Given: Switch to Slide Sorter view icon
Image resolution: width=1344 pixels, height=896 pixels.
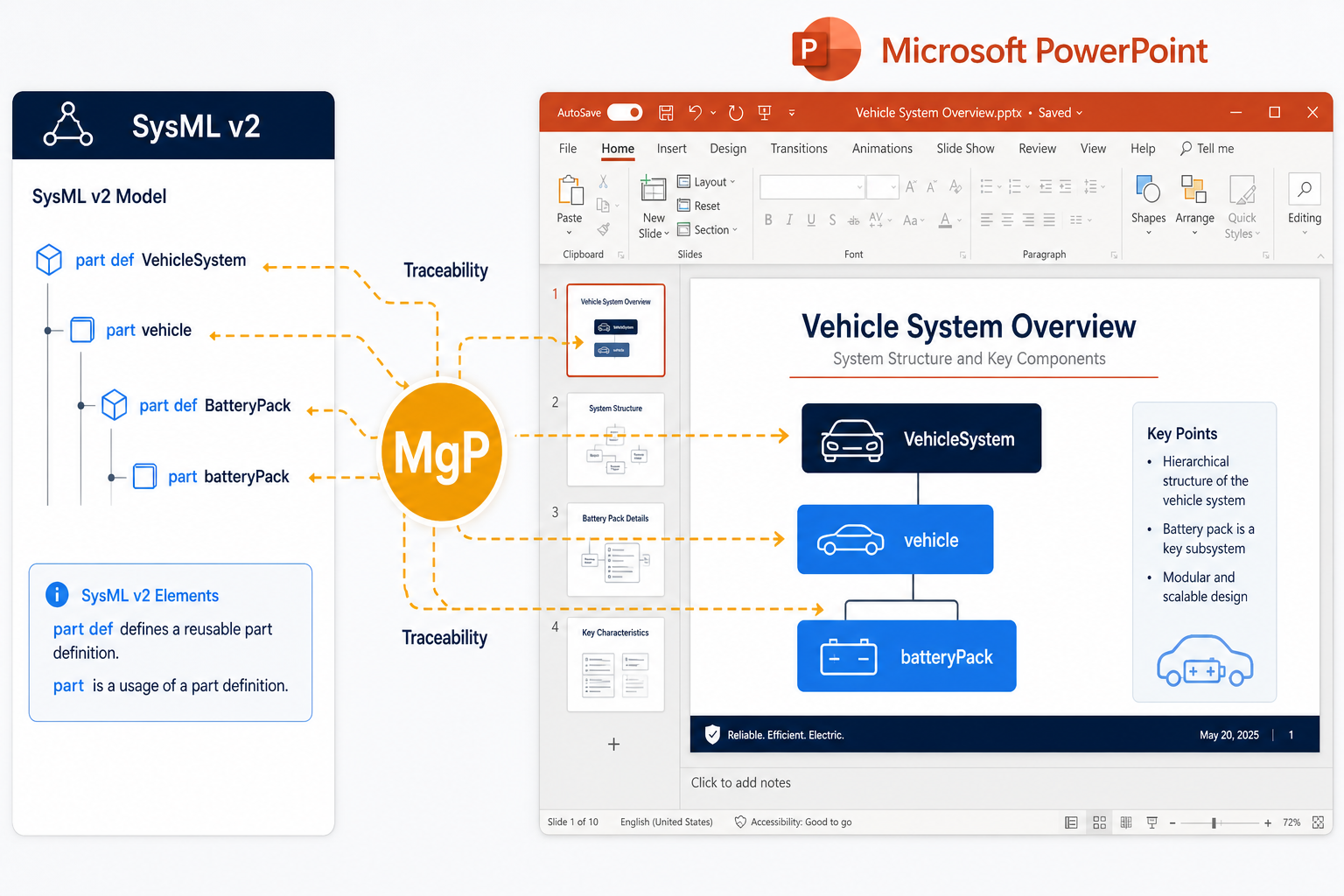Looking at the screenshot, I should coord(1100,822).
